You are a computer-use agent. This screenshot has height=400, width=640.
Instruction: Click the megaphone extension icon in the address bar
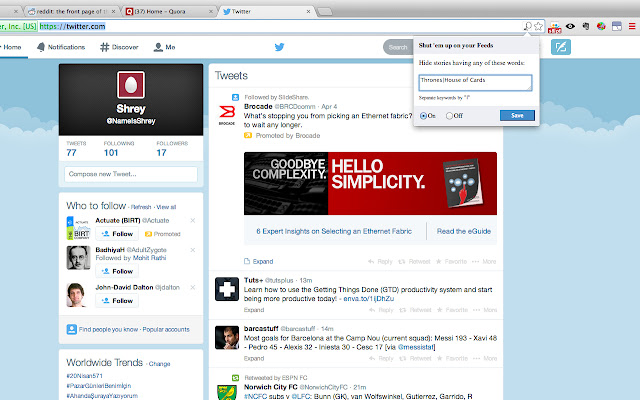pos(528,27)
